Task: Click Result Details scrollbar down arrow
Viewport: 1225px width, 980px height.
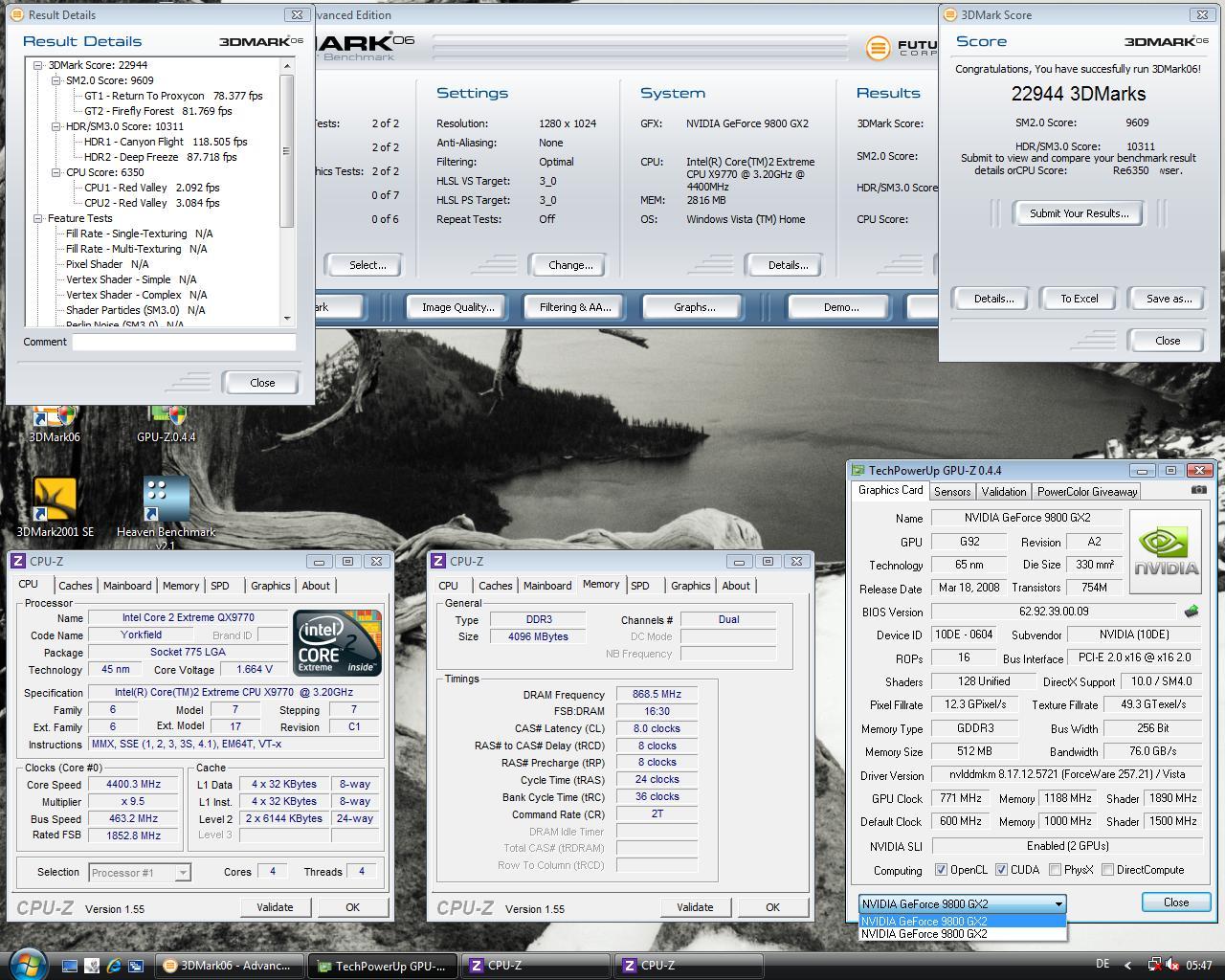Action: (x=286, y=318)
